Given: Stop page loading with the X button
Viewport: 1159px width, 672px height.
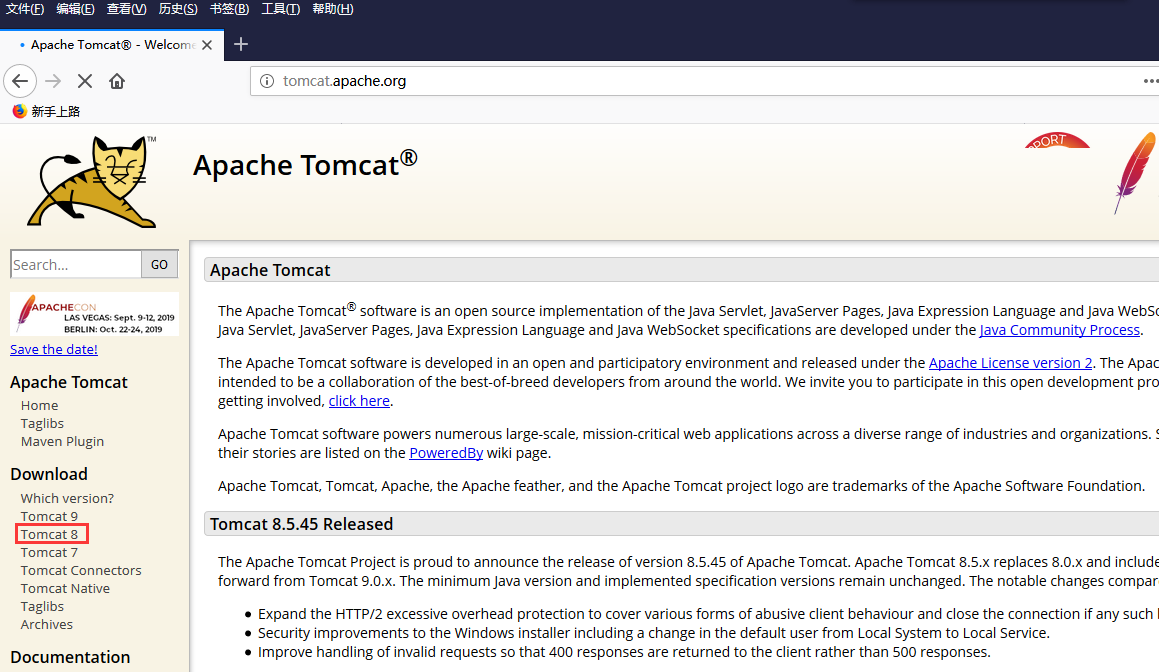Looking at the screenshot, I should [x=85, y=81].
